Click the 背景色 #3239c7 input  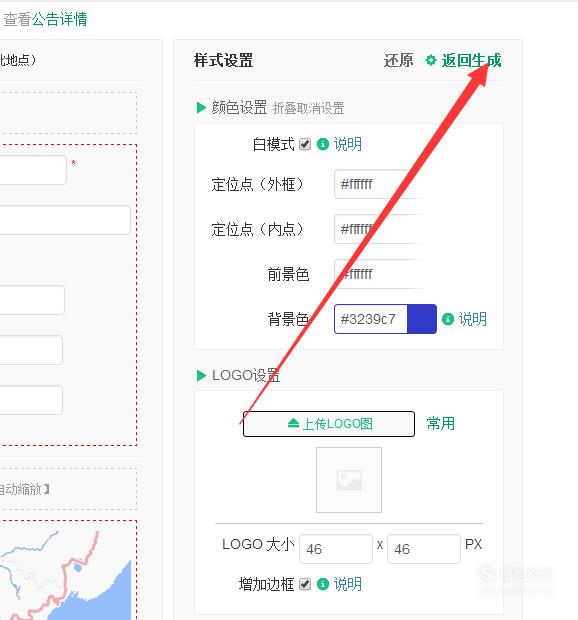pyautogui.click(x=371, y=319)
